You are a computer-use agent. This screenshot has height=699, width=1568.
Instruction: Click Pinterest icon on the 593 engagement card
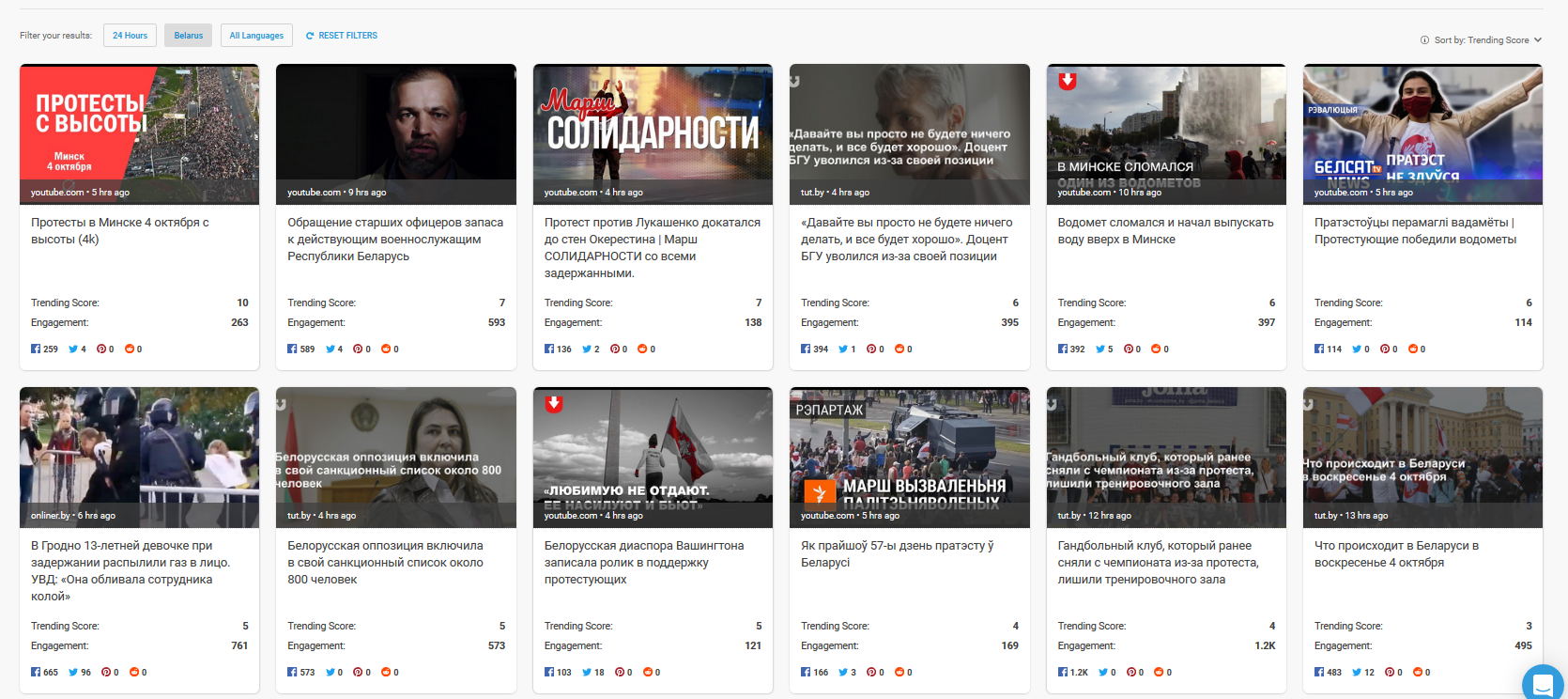coord(357,349)
